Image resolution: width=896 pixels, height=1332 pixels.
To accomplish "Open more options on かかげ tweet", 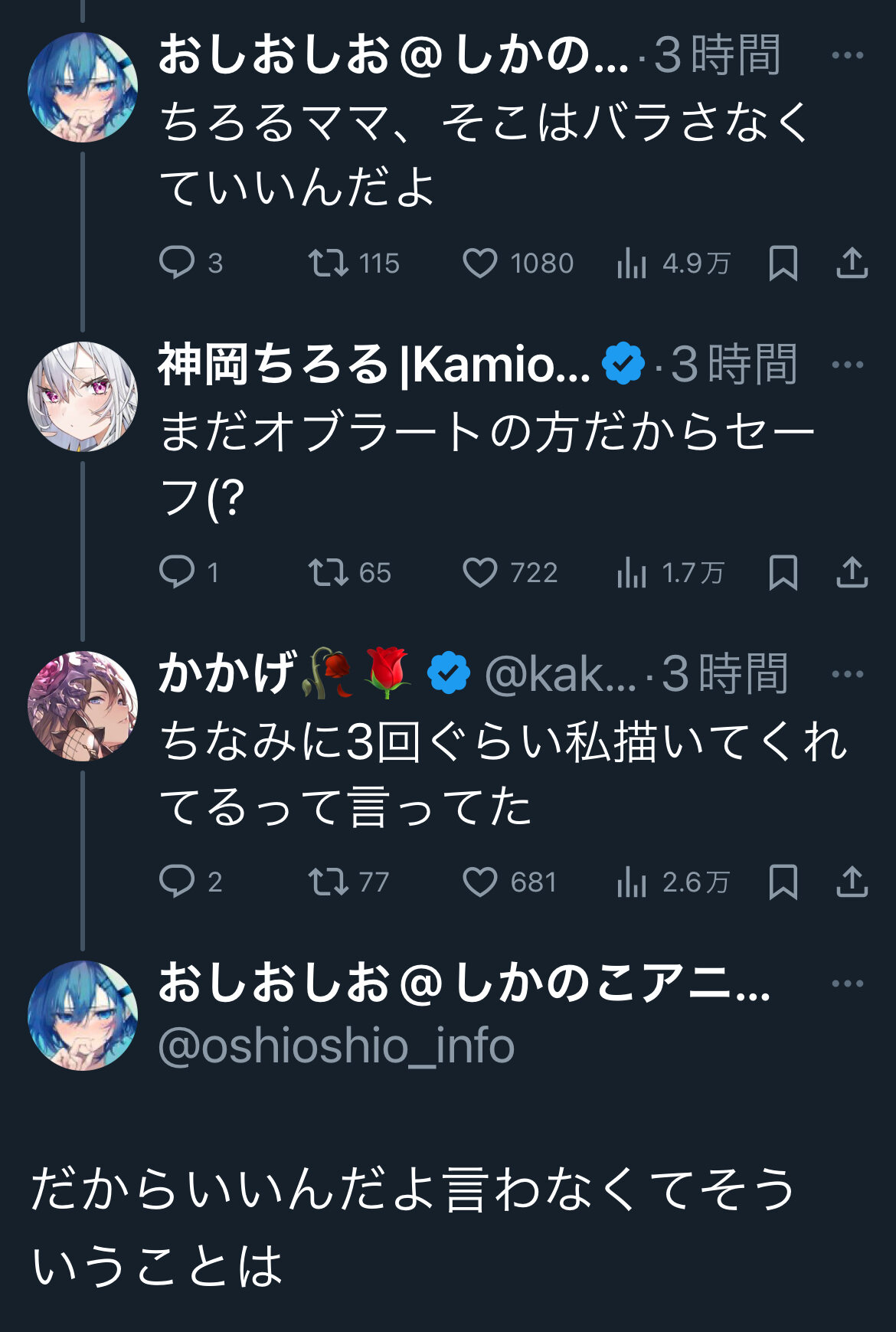I will pos(847,674).
